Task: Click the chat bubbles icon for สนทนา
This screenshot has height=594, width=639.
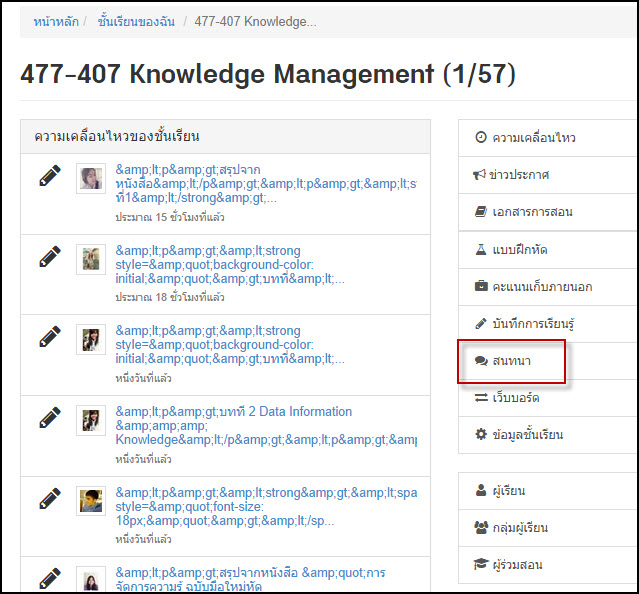Action: 481,361
